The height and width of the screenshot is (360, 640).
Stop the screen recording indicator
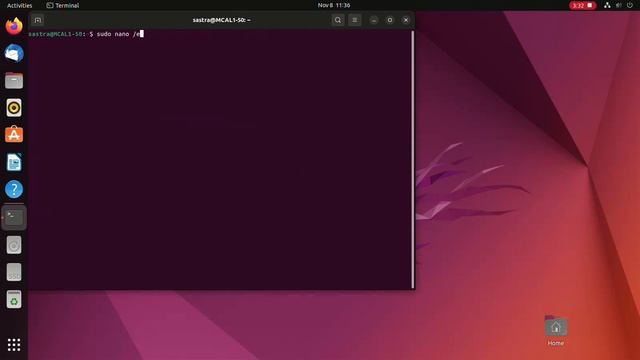click(582, 5)
